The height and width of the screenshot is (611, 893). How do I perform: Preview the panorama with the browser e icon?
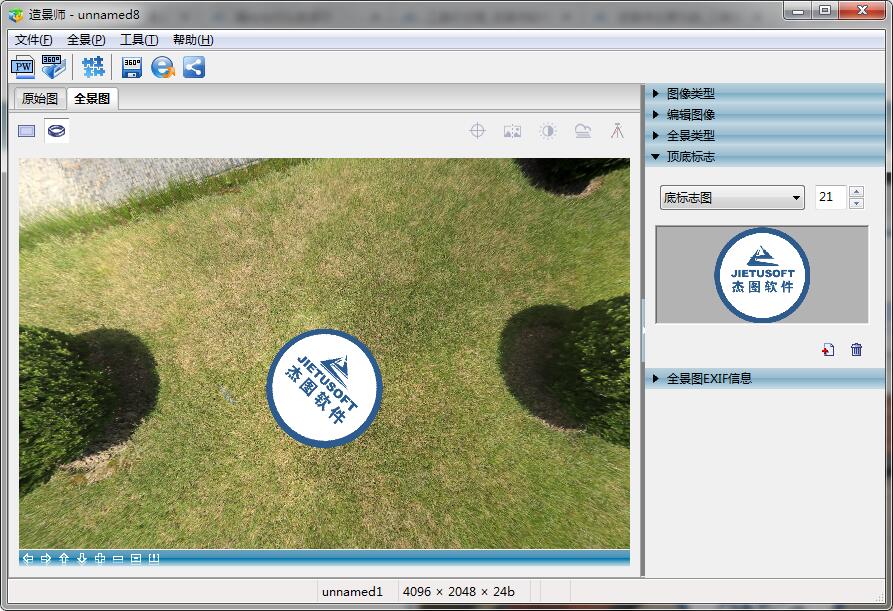(163, 67)
